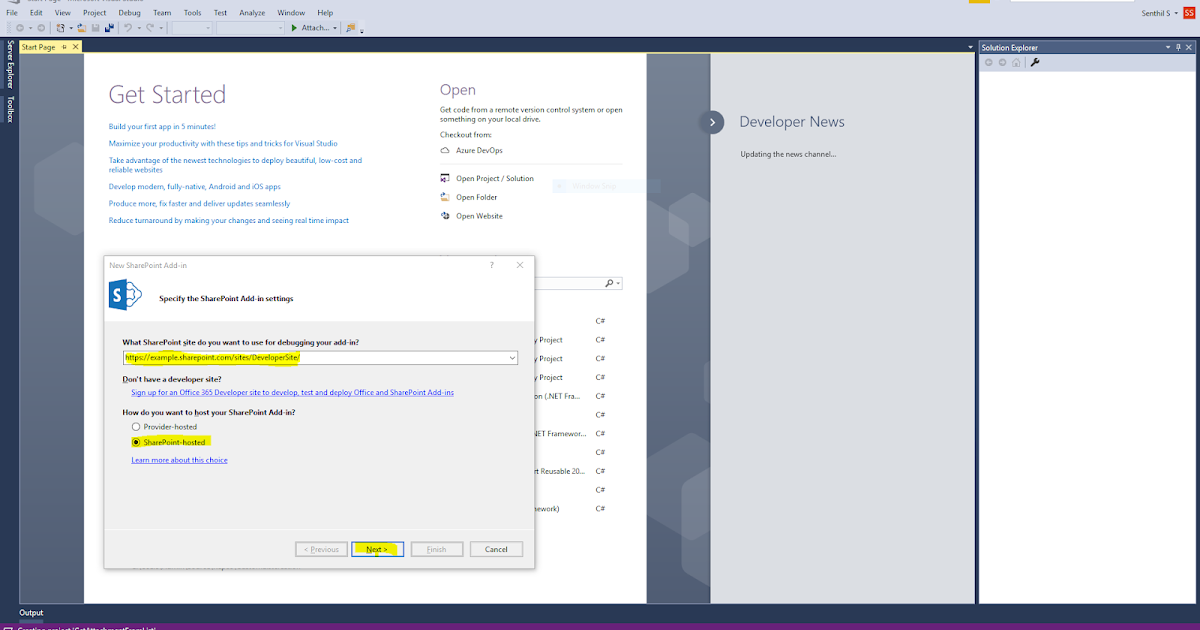The height and width of the screenshot is (630, 1200).
Task: Click the Save All toolbar icon
Action: pos(108,27)
